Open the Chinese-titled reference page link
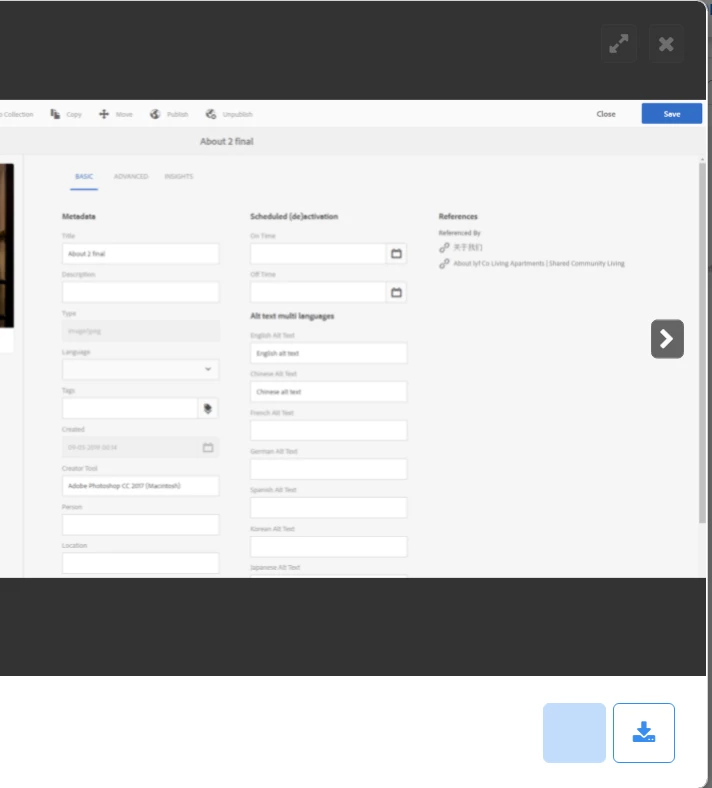Image resolution: width=712 pixels, height=788 pixels. tap(468, 247)
